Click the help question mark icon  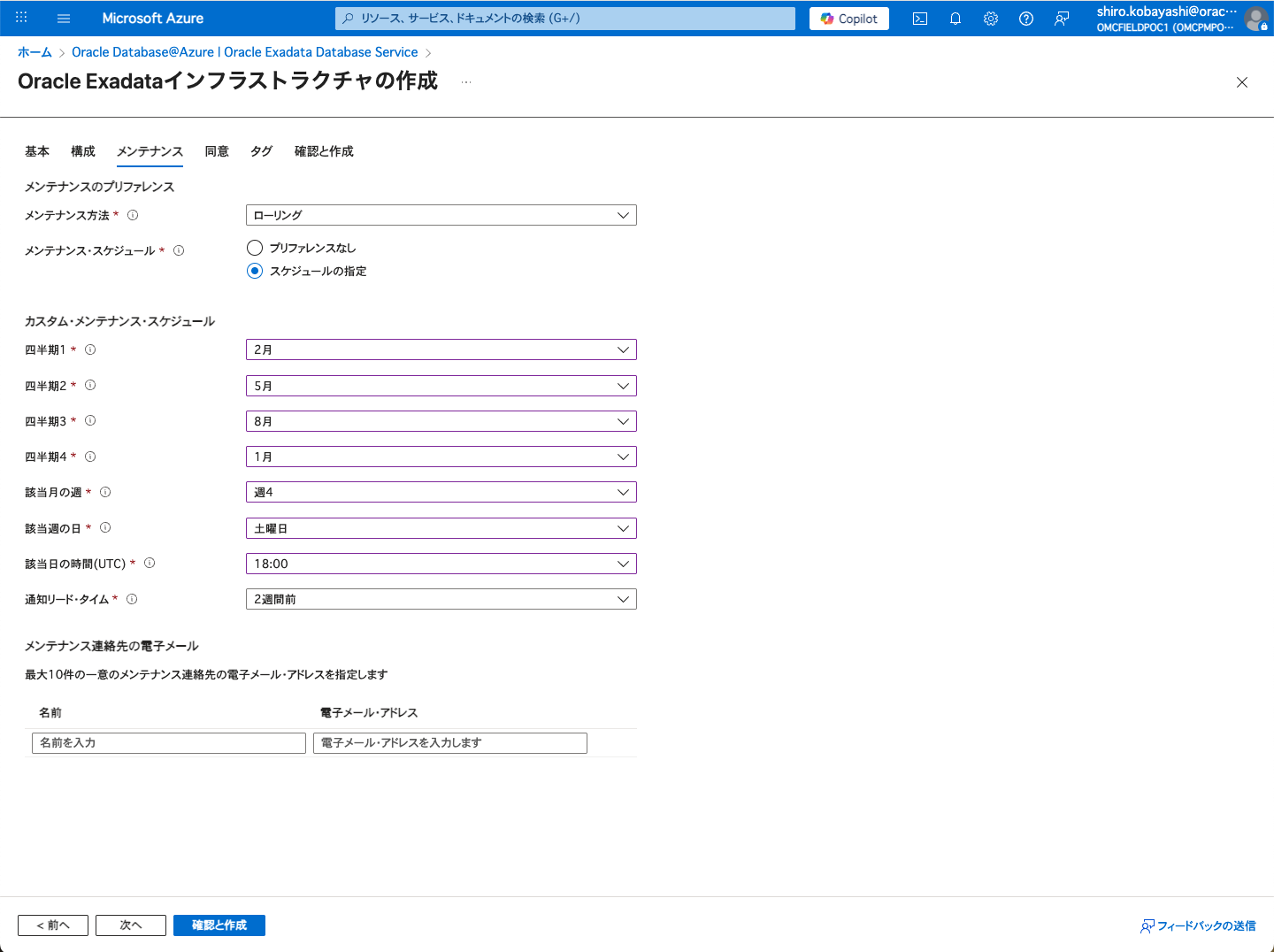[x=1025, y=18]
